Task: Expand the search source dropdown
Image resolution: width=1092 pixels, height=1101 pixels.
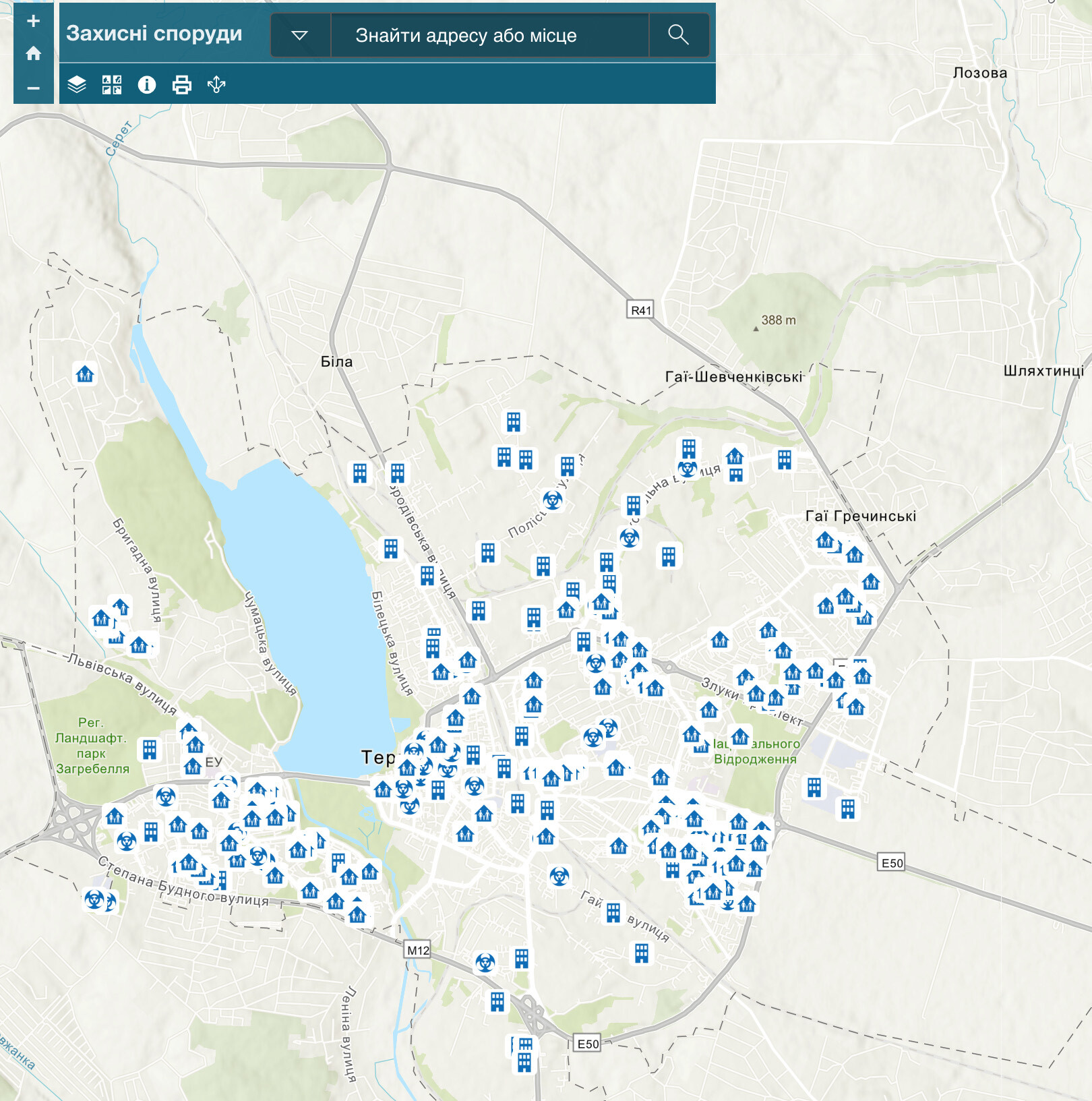Action: pos(300,35)
